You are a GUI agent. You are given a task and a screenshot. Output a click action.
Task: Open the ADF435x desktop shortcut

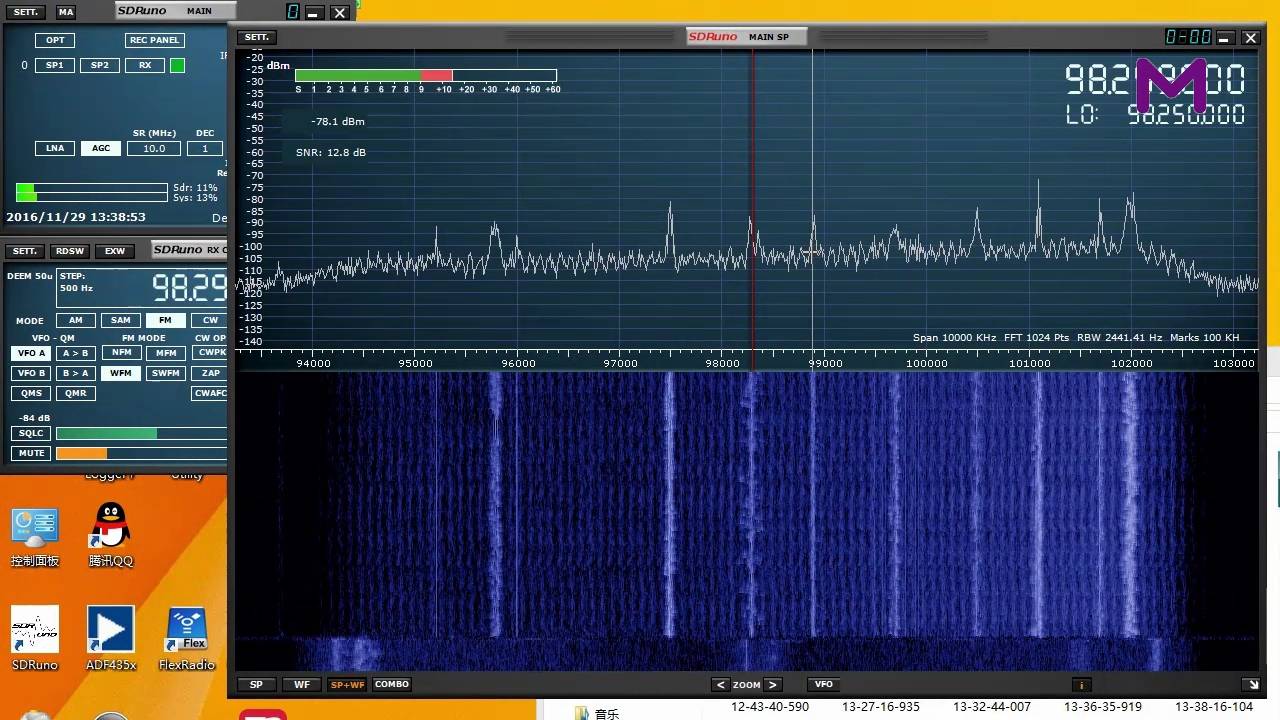[x=111, y=638]
